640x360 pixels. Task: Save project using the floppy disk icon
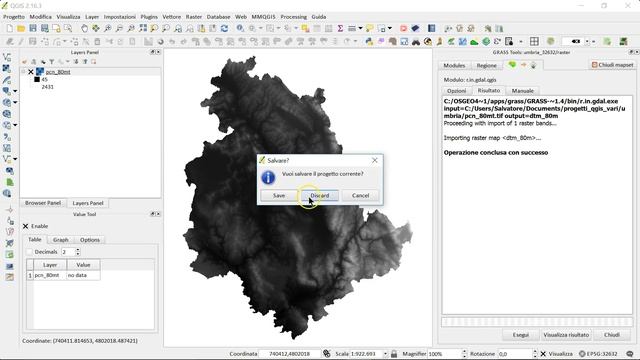pos(33,28)
